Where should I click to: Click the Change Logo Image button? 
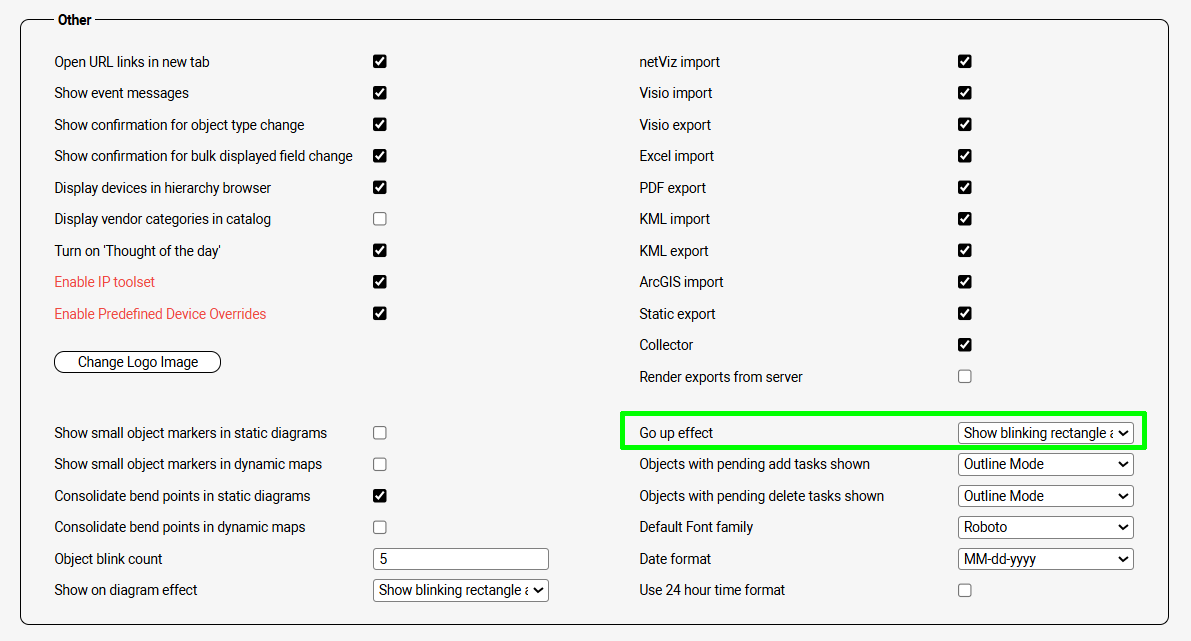point(137,362)
